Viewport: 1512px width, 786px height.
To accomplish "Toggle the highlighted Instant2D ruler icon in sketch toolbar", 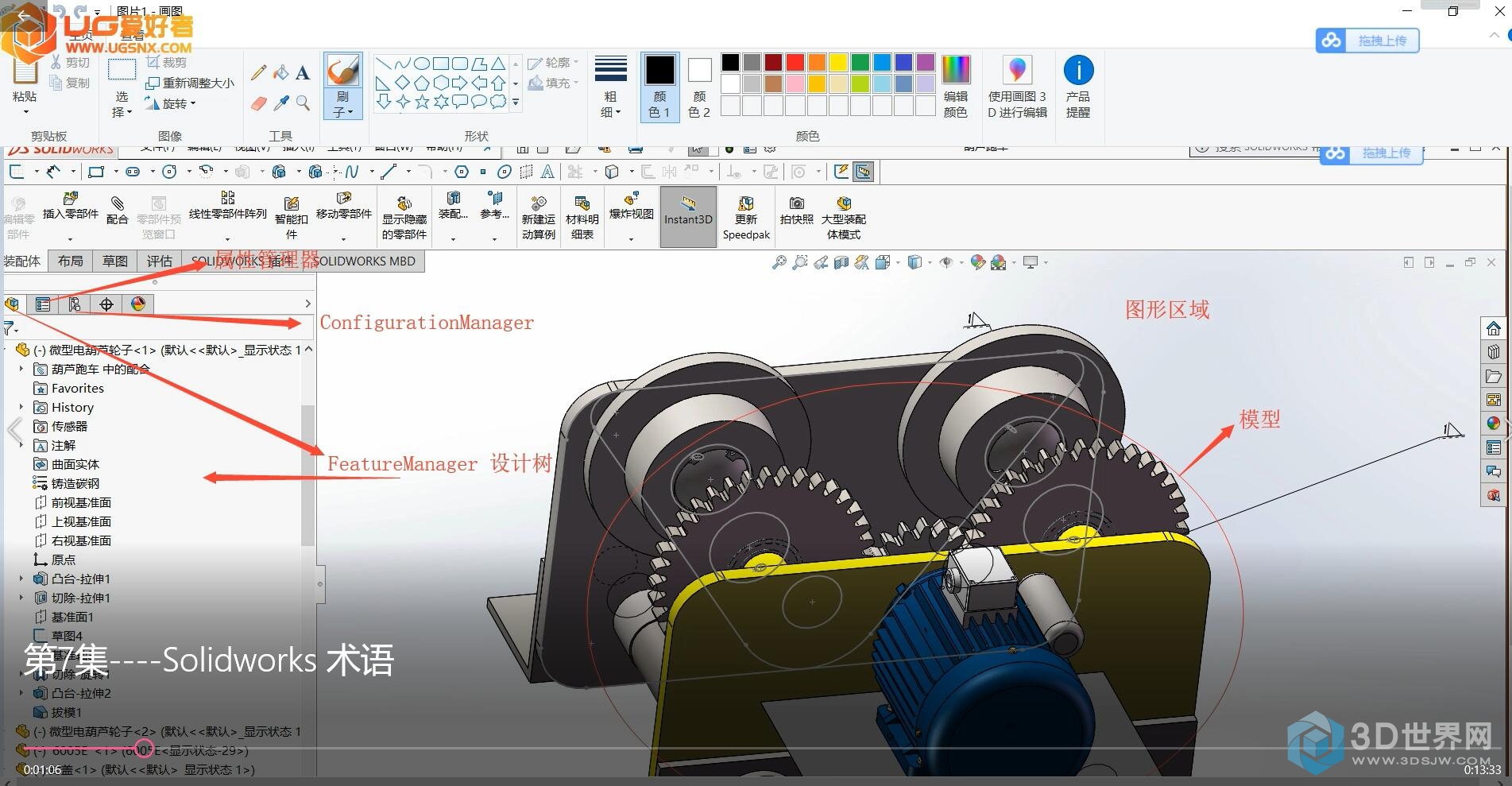I will pyautogui.click(x=864, y=171).
